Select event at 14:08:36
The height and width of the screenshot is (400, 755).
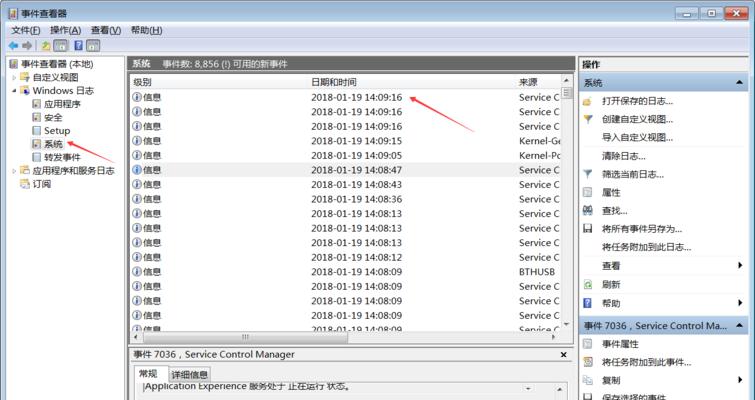pyautogui.click(x=345, y=199)
